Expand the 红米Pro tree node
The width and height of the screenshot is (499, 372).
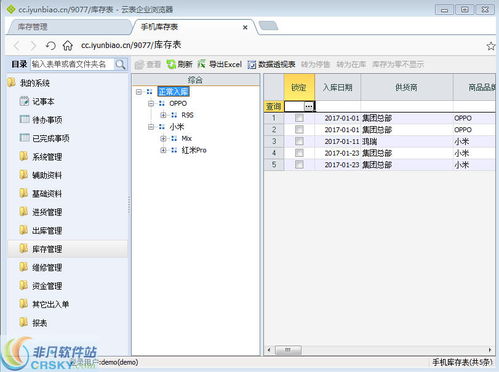pyautogui.click(x=163, y=150)
